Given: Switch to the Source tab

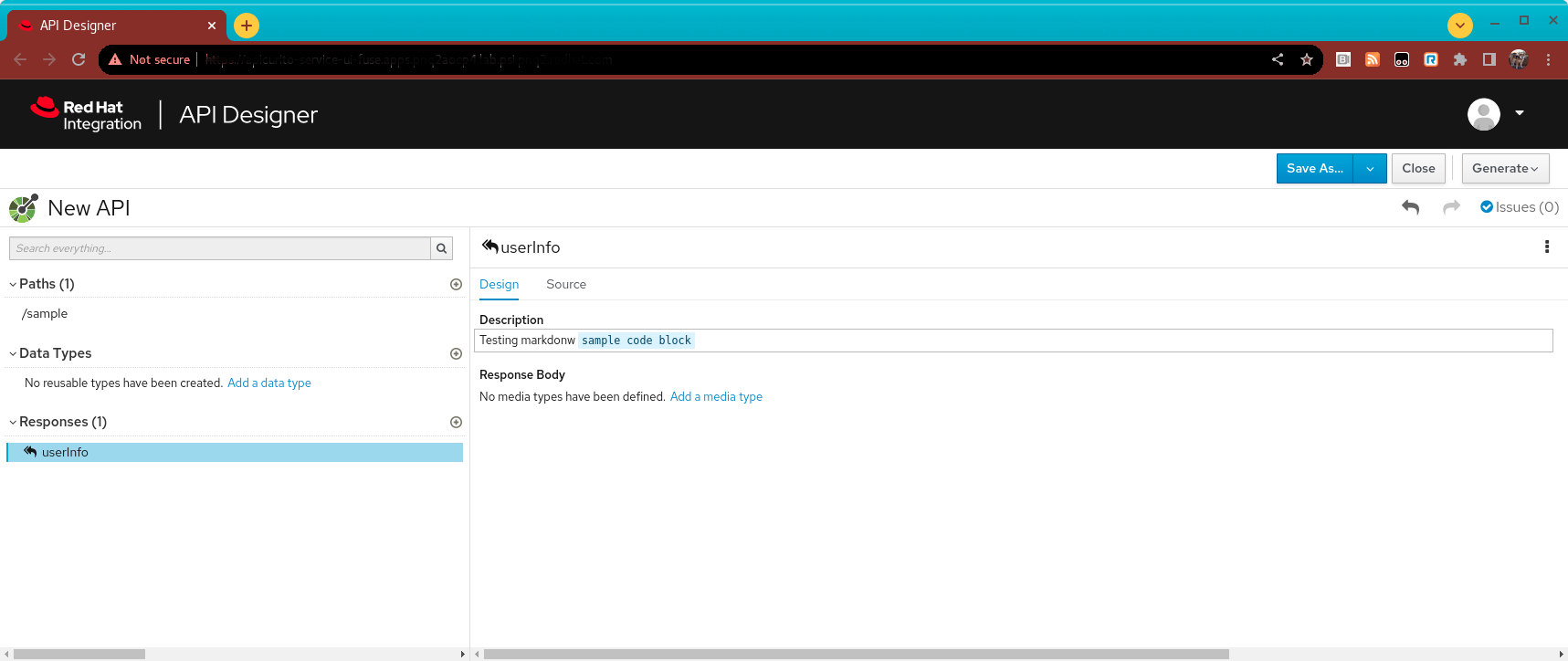Looking at the screenshot, I should click(x=566, y=284).
